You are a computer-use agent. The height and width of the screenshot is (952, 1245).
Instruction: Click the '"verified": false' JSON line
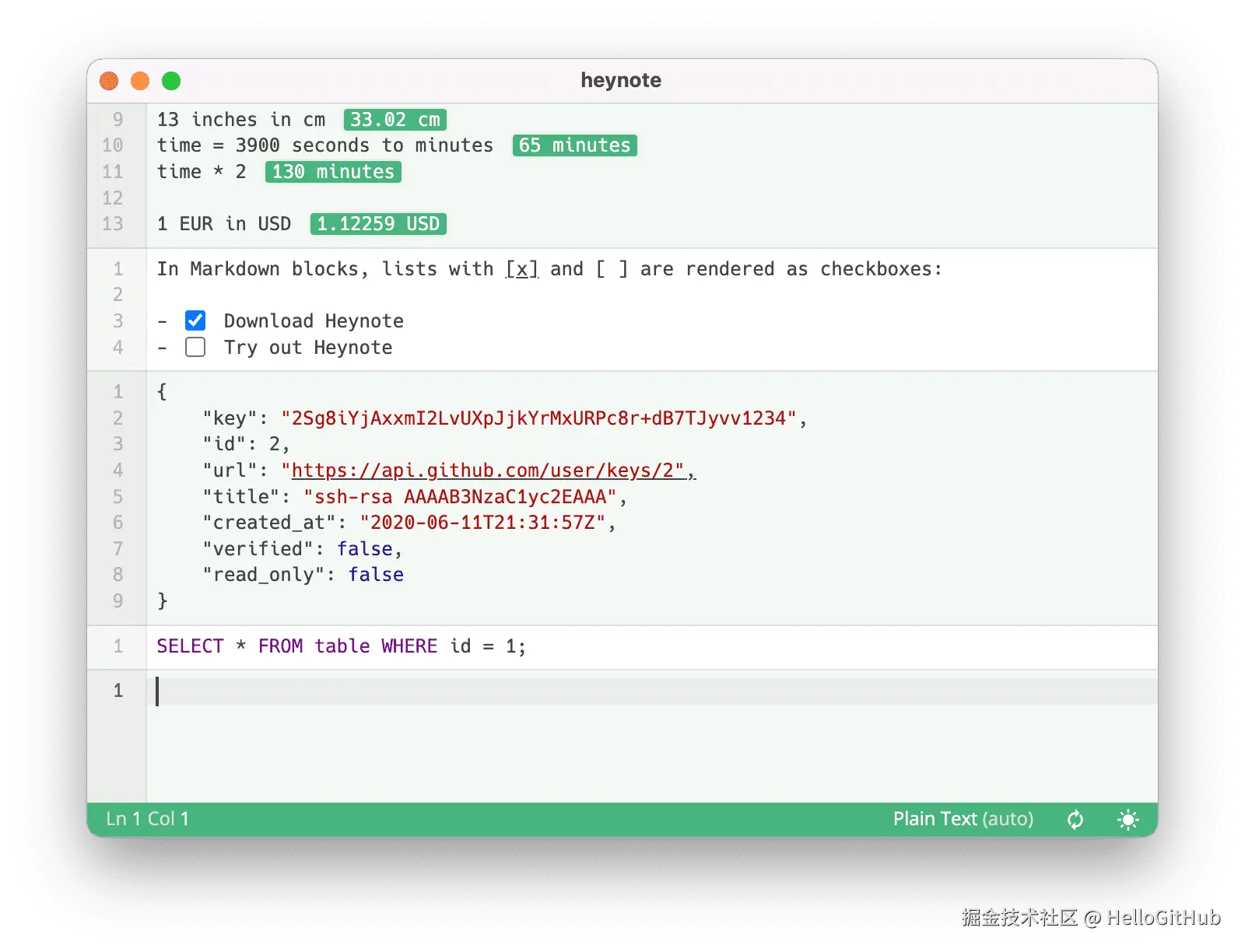pyautogui.click(x=302, y=549)
